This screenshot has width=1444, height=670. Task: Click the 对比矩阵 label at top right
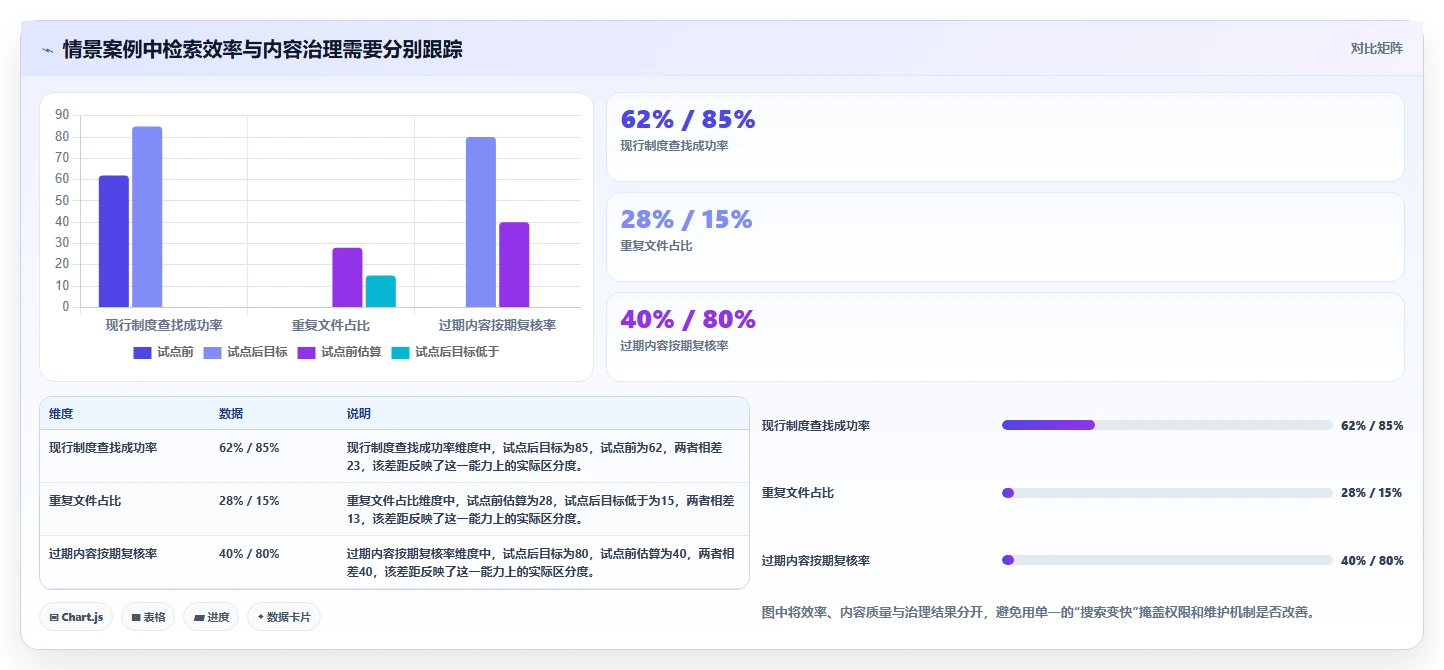click(1377, 48)
